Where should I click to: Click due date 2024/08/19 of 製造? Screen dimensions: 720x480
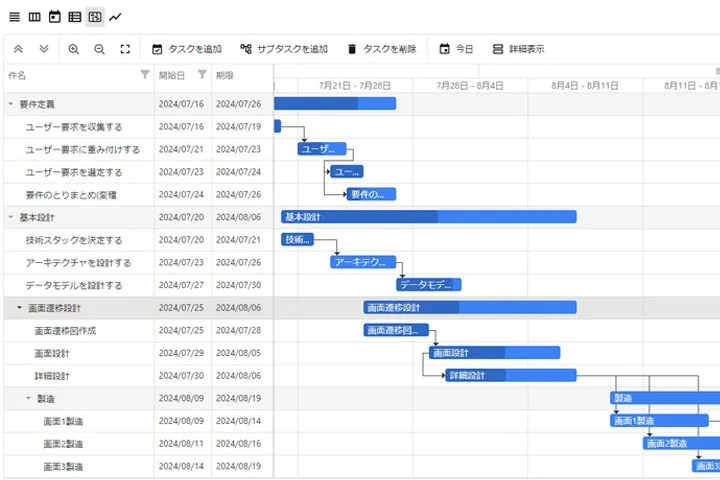point(238,398)
